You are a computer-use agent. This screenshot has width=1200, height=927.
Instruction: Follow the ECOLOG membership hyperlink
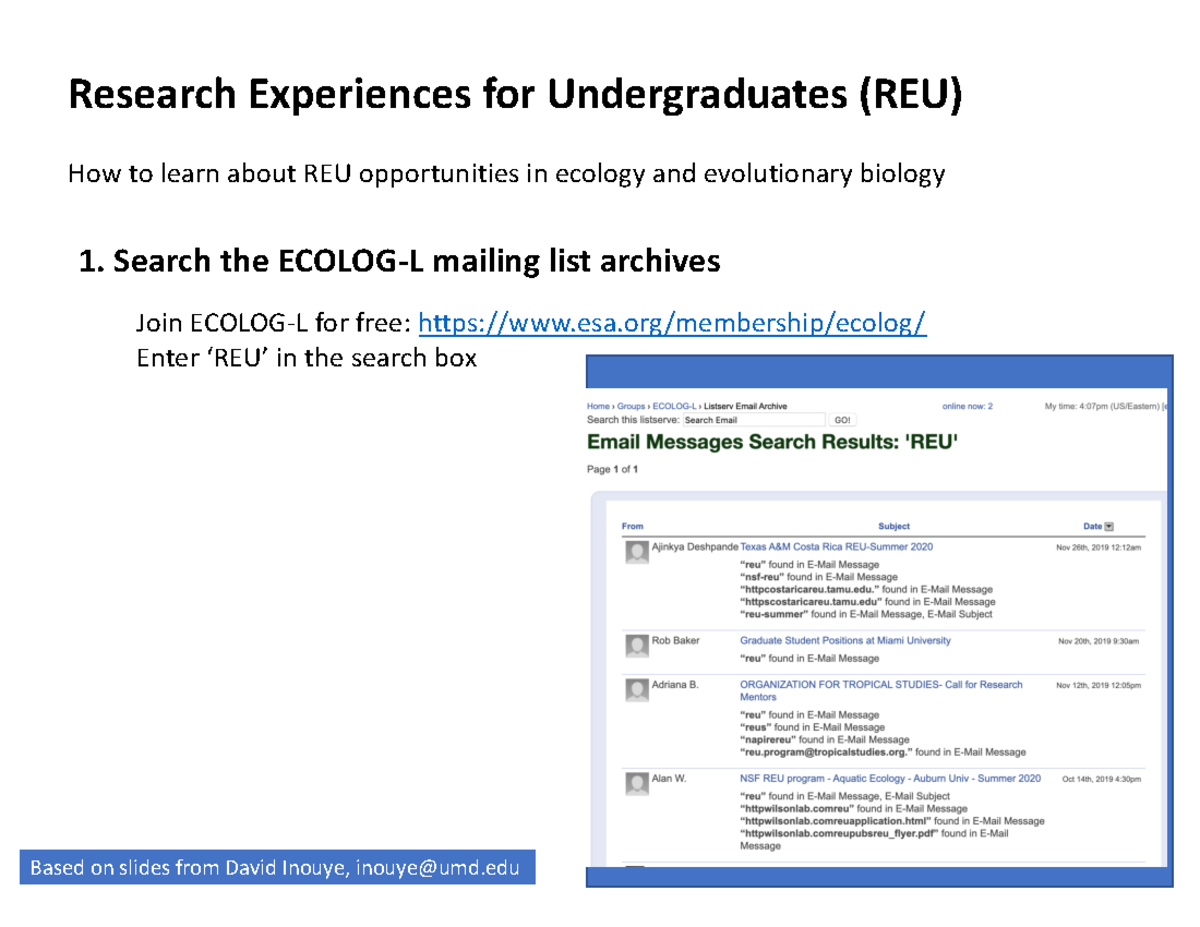[x=673, y=323]
